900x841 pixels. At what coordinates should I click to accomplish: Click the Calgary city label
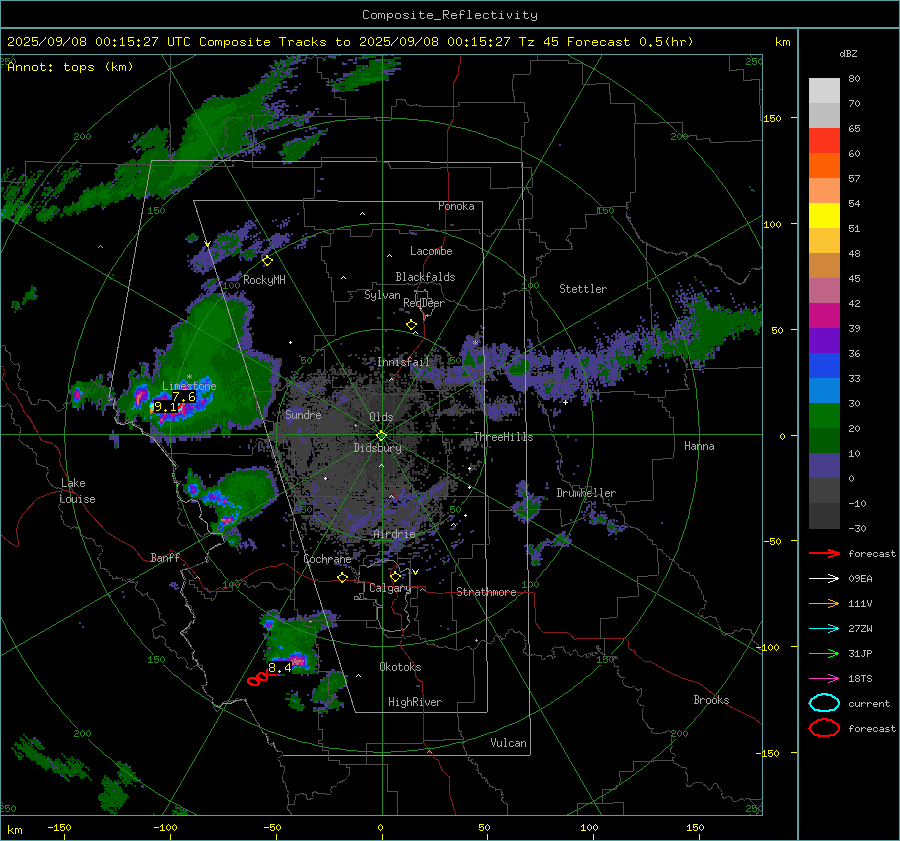pos(390,588)
